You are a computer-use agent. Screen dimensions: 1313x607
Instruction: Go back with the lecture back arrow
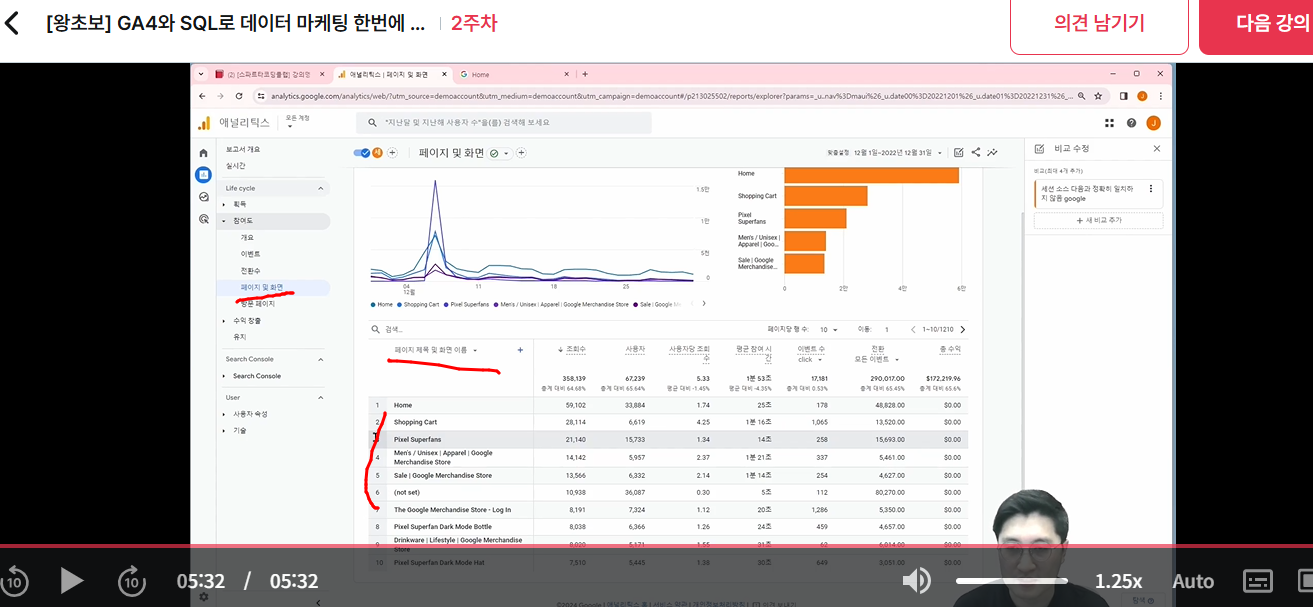click(12, 23)
